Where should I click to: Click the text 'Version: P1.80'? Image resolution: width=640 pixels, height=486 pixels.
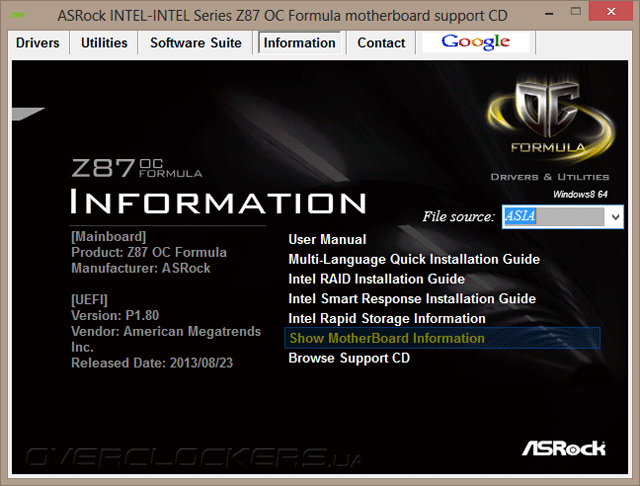click(x=115, y=315)
